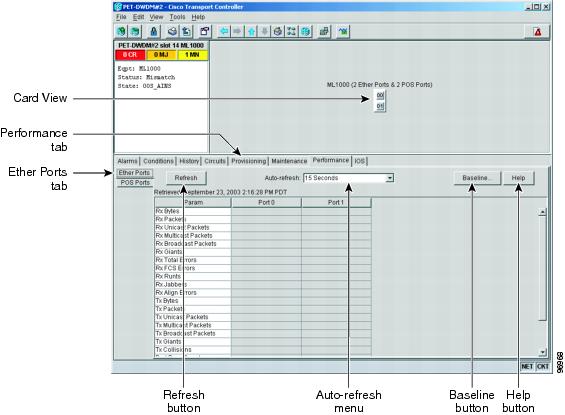Click the orange MJ major alarm counter

coord(161,55)
